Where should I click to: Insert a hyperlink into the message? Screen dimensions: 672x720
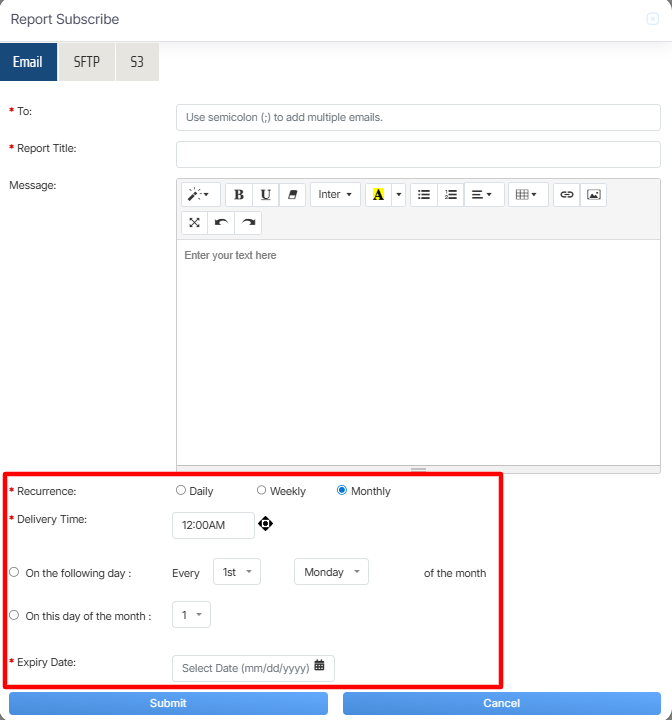[x=567, y=195]
